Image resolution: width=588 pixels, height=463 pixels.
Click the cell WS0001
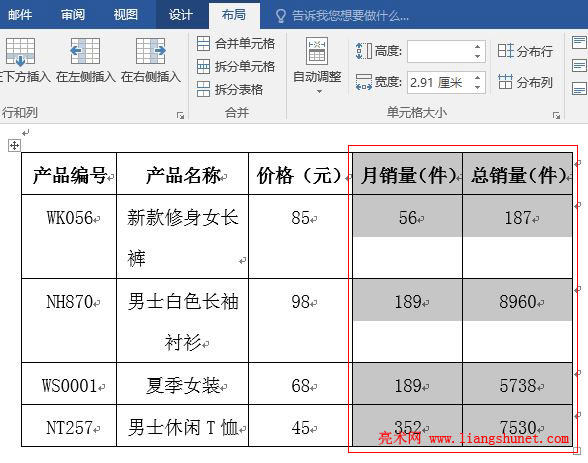pyautogui.click(x=69, y=385)
